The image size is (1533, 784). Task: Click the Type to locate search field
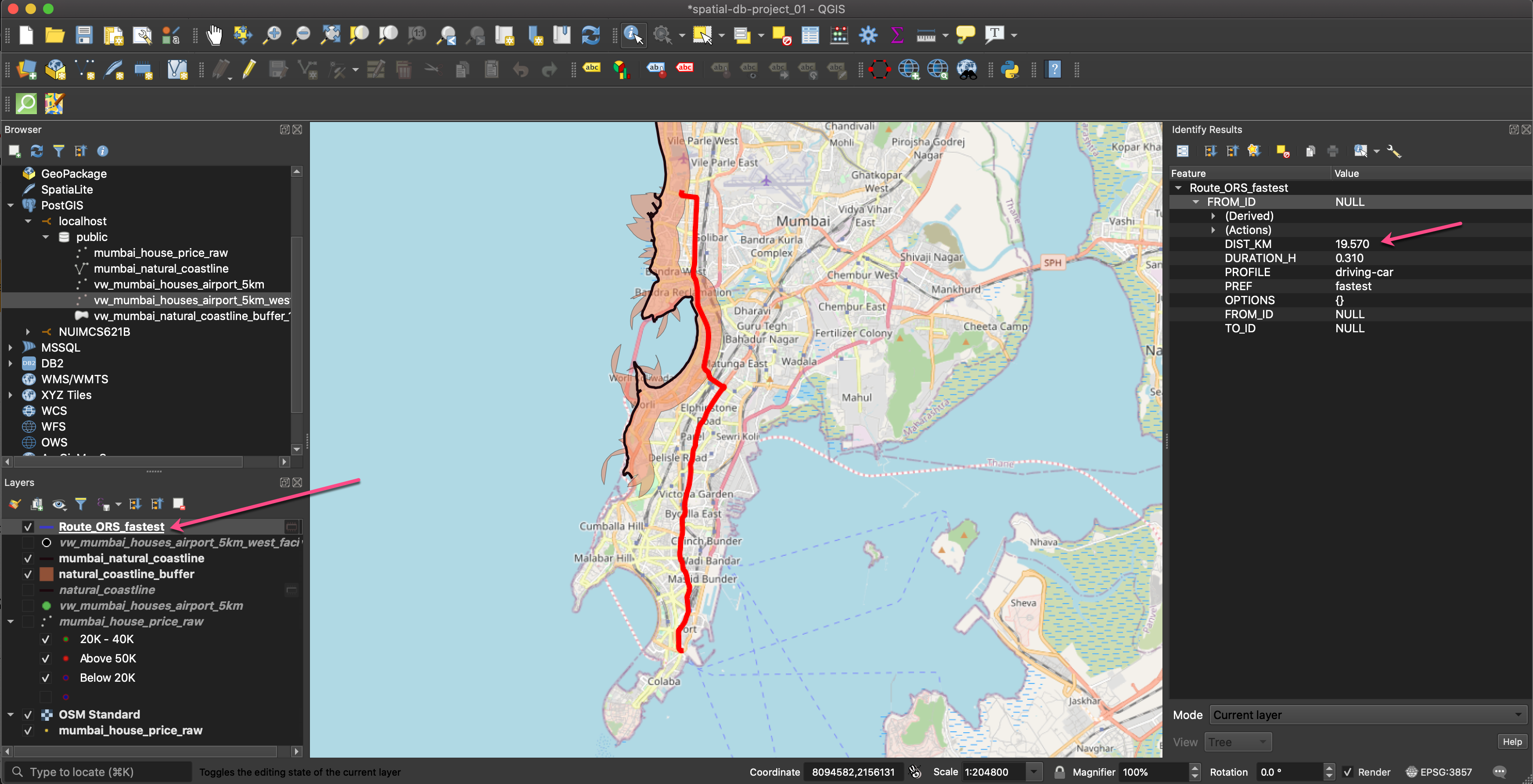click(98, 772)
